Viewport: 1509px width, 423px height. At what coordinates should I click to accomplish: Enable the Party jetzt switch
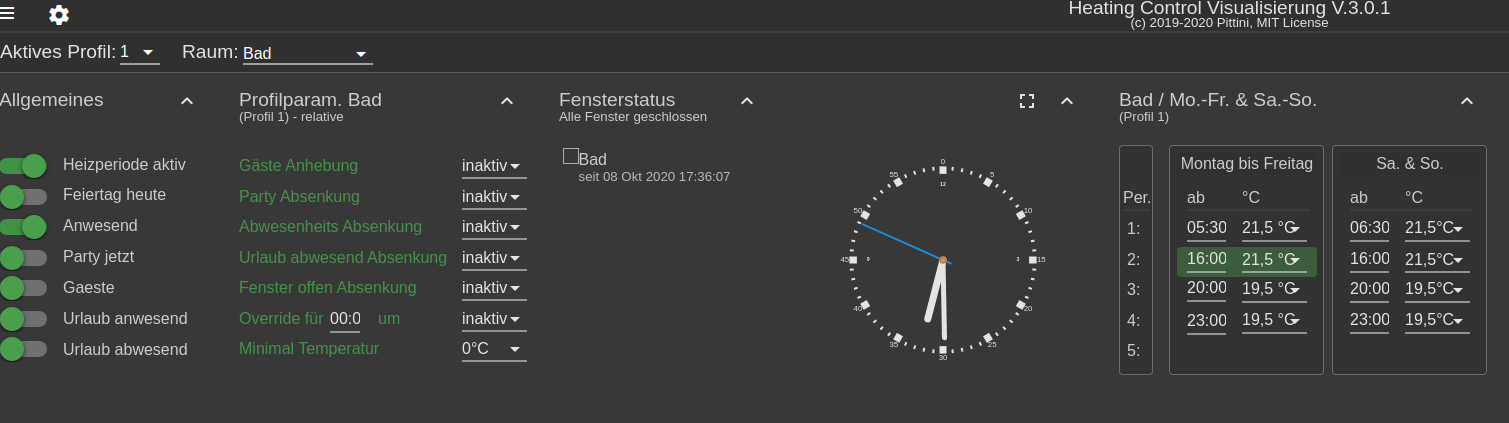point(24,257)
